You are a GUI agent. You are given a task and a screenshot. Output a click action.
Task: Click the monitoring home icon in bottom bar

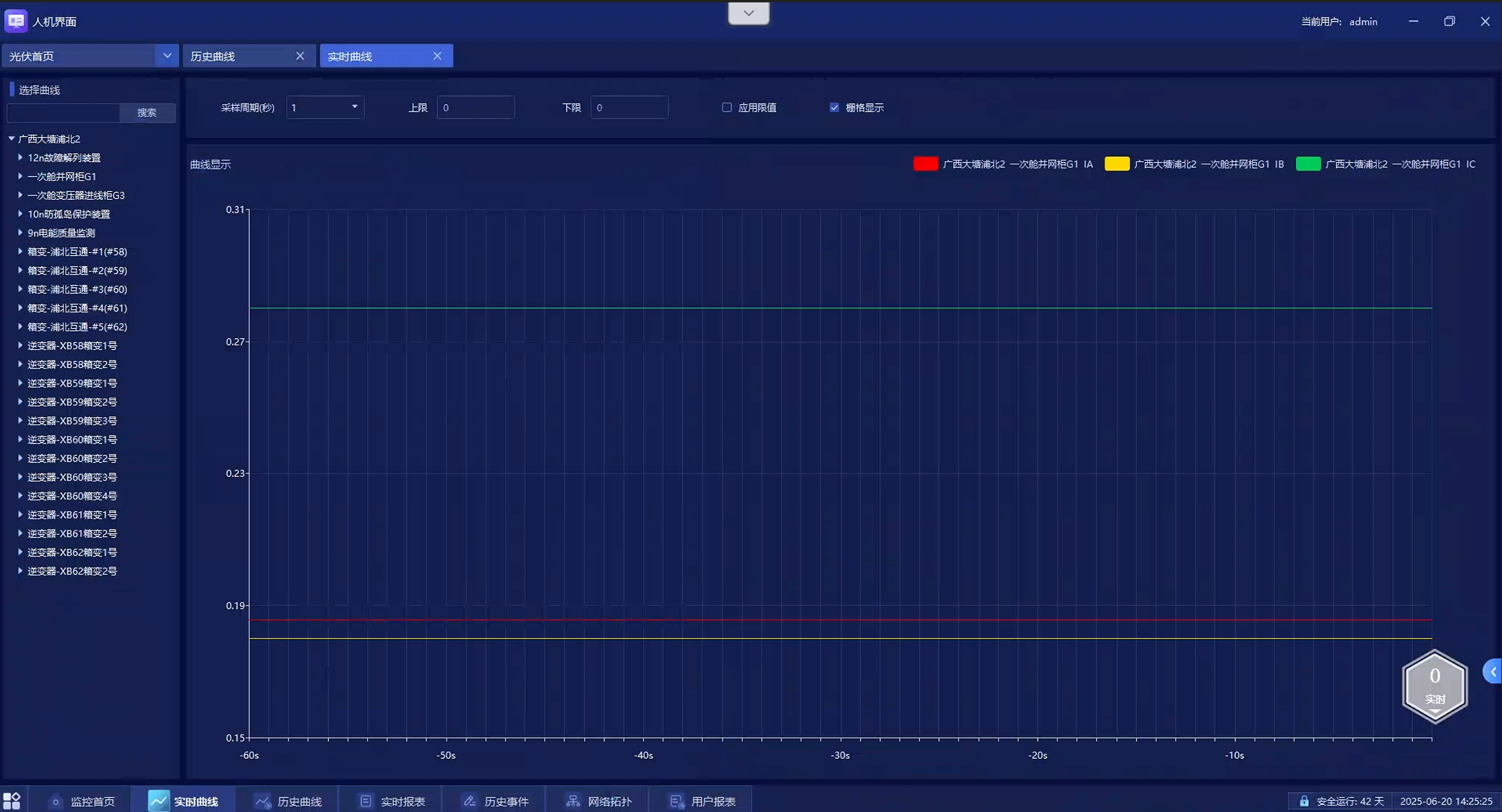pyautogui.click(x=56, y=801)
